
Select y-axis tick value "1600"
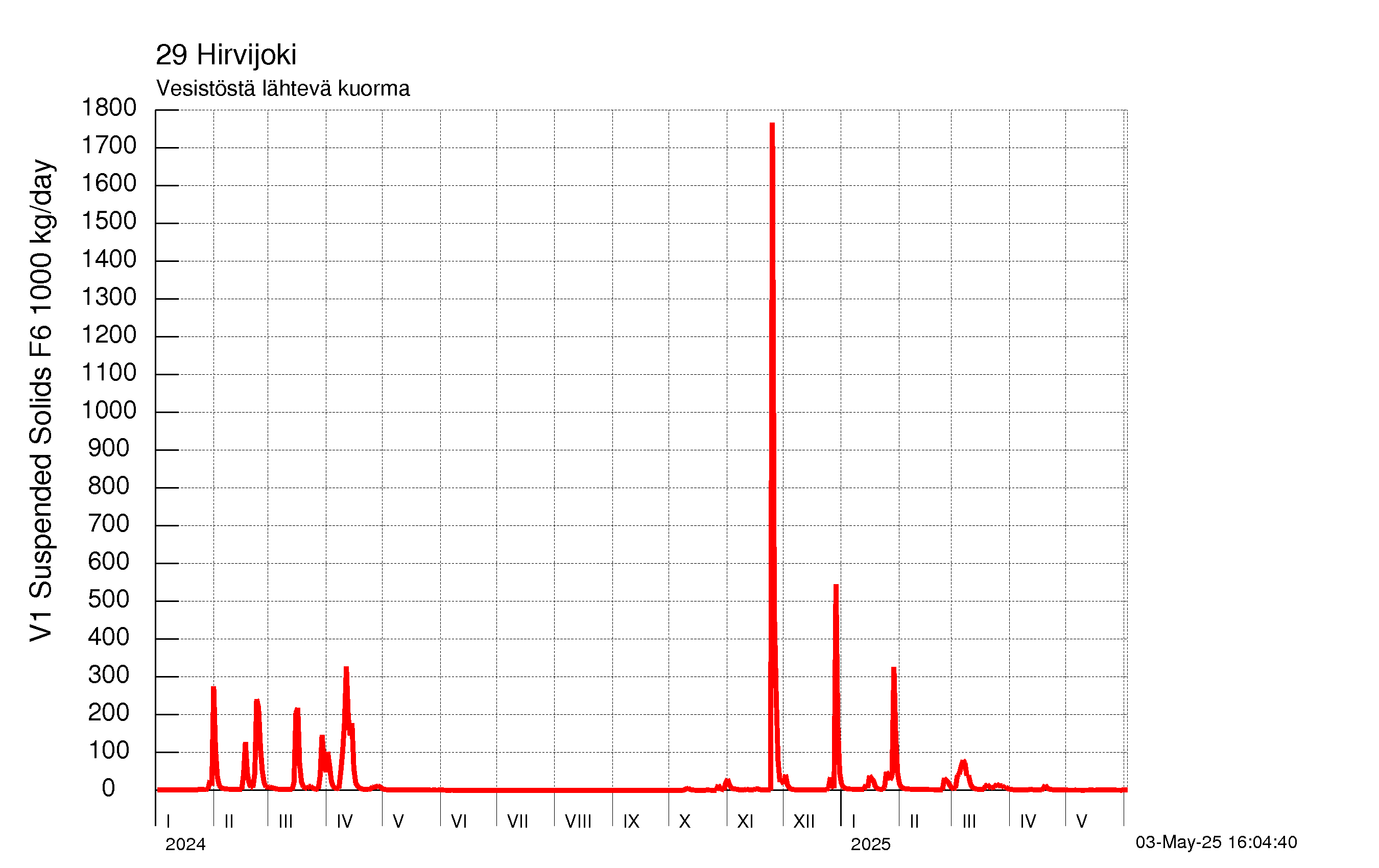pyautogui.click(x=109, y=183)
